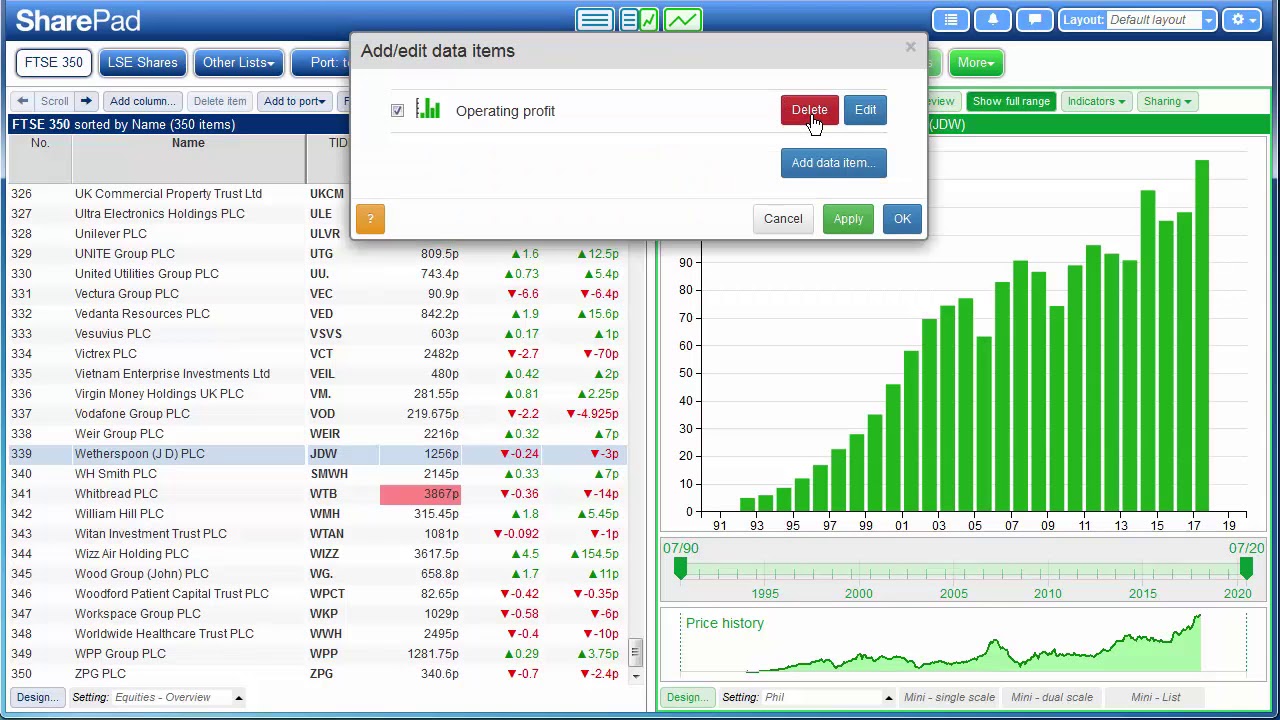Select the Whitbread PLC row
The width and height of the screenshot is (1280, 720).
pyautogui.click(x=318, y=493)
